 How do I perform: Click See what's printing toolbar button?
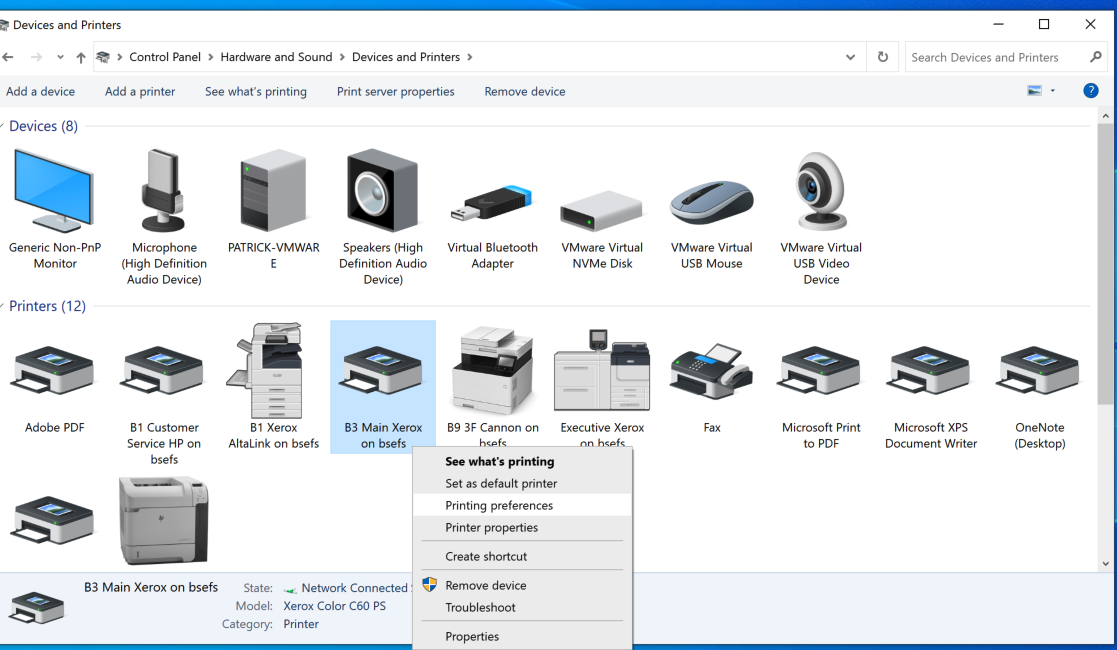[256, 91]
